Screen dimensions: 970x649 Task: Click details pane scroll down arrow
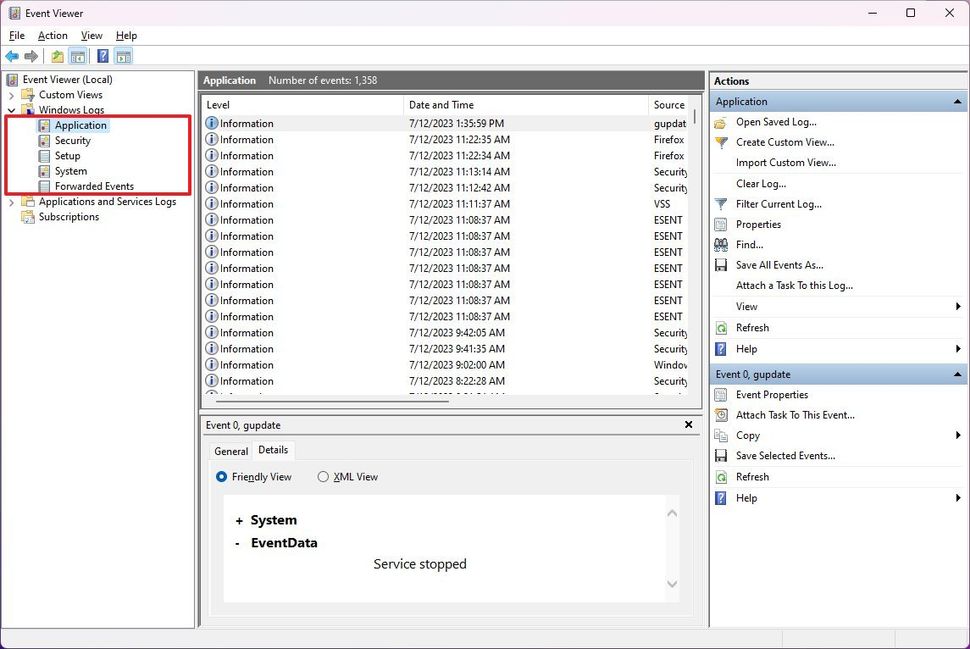(672, 585)
